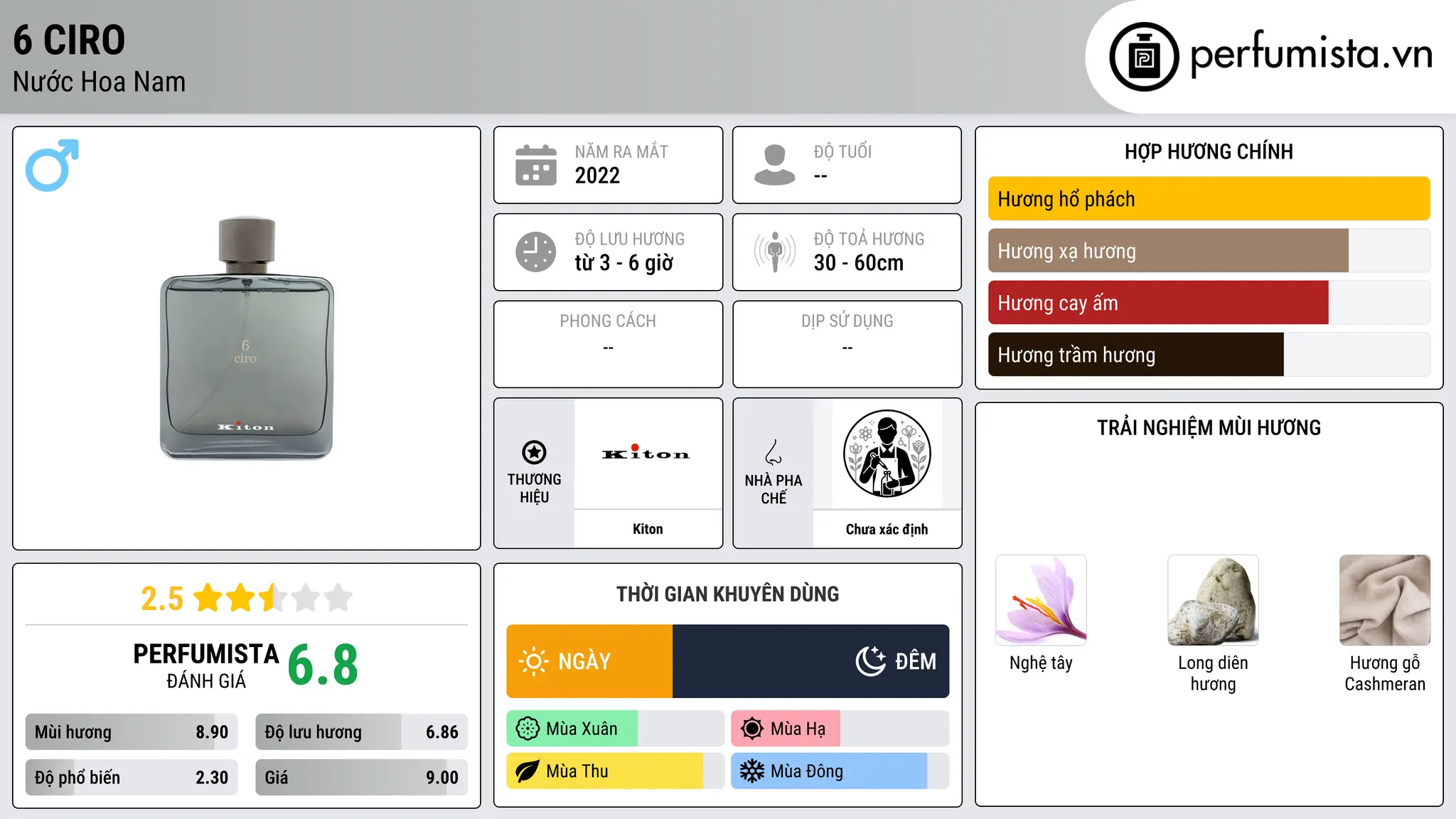Click the dark Đêm nighttime segment

coord(810,661)
